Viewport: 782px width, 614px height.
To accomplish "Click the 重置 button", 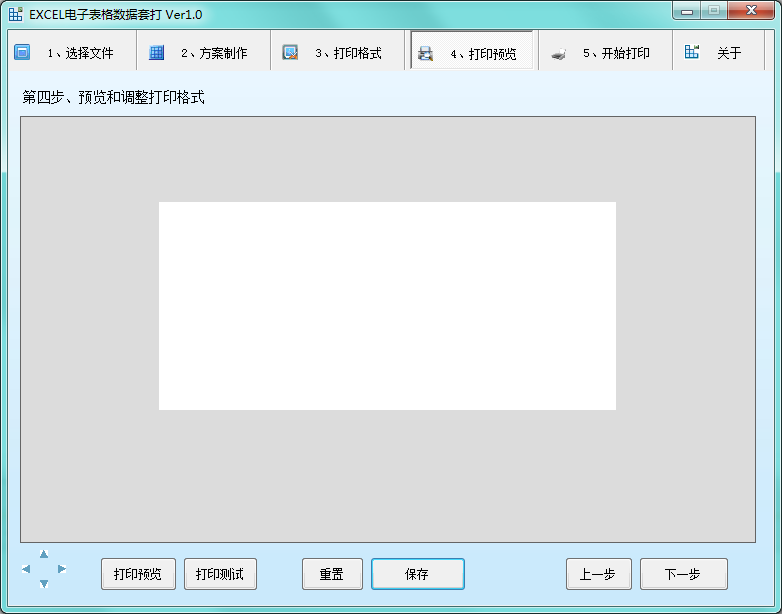I will click(x=332, y=574).
